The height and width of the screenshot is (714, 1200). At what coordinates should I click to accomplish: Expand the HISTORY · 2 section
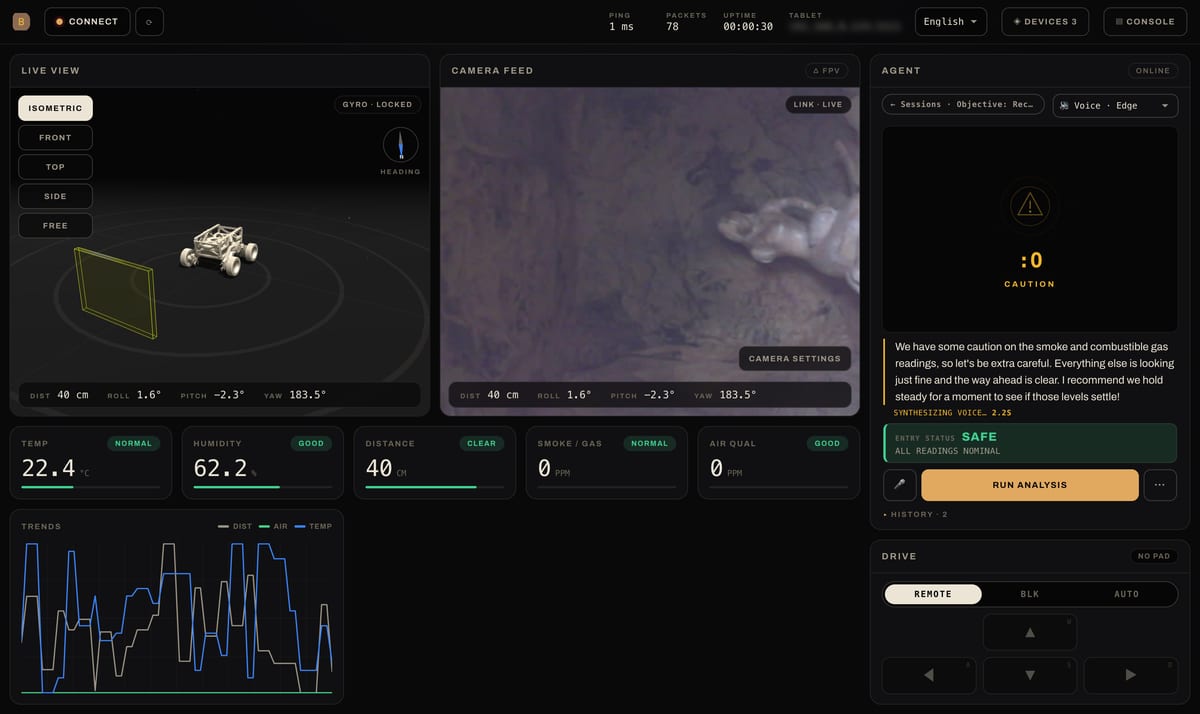click(915, 514)
